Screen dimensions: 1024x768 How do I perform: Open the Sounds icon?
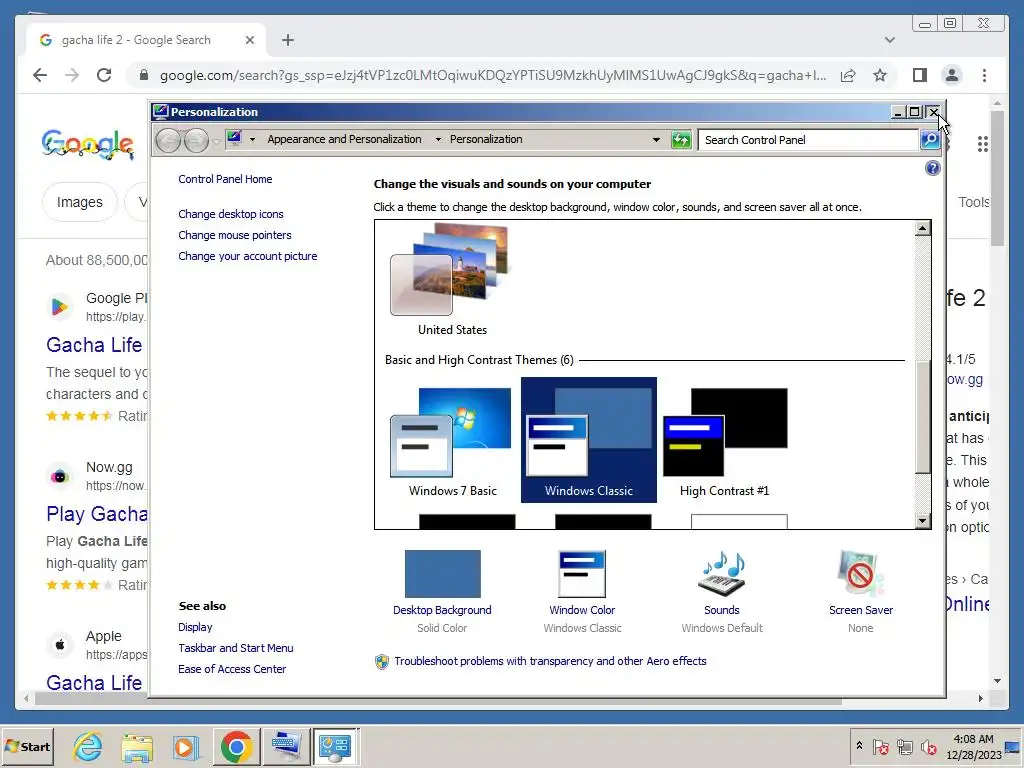point(722,574)
